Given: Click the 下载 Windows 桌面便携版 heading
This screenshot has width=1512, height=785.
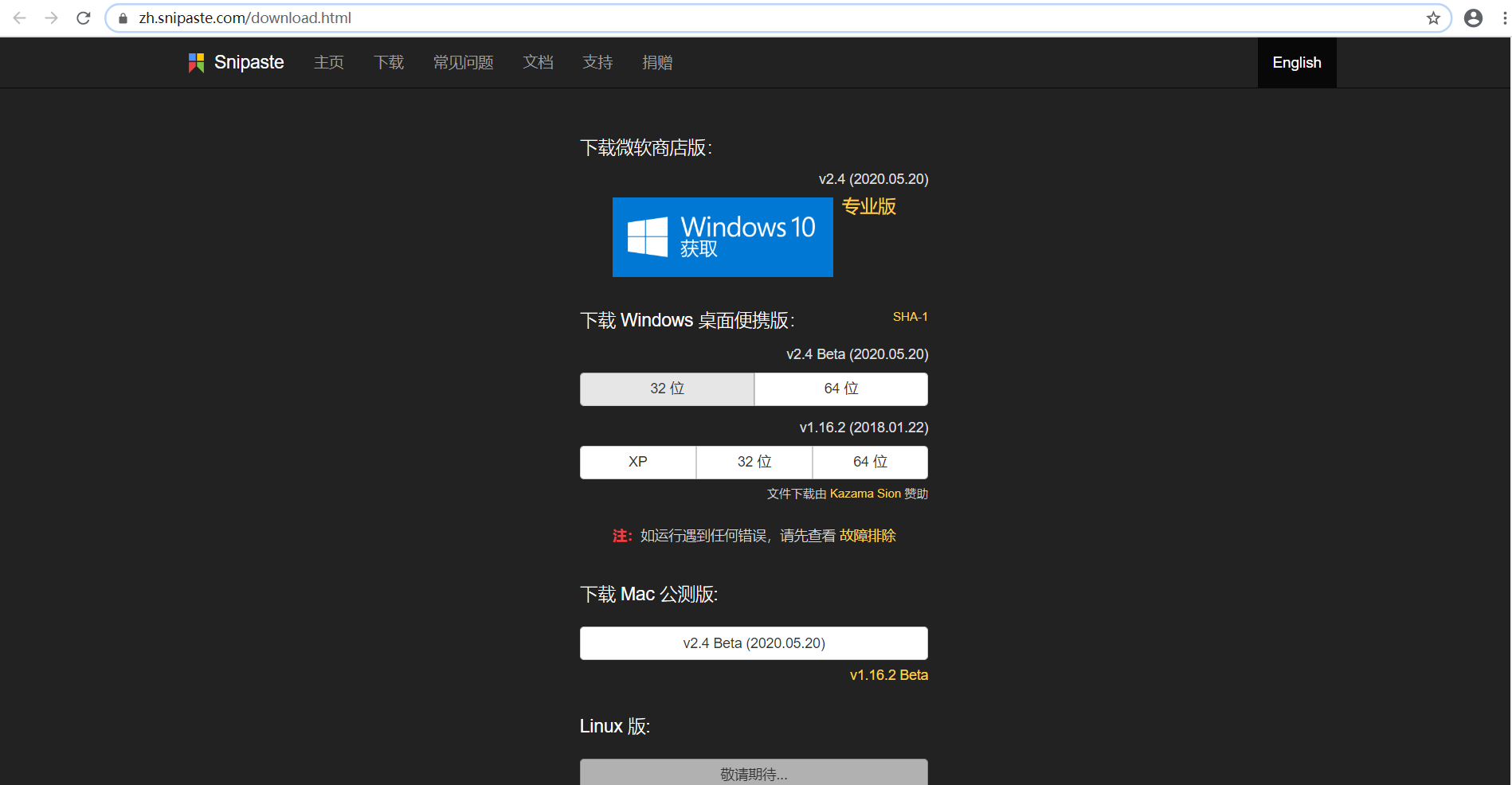Looking at the screenshot, I should point(687,320).
